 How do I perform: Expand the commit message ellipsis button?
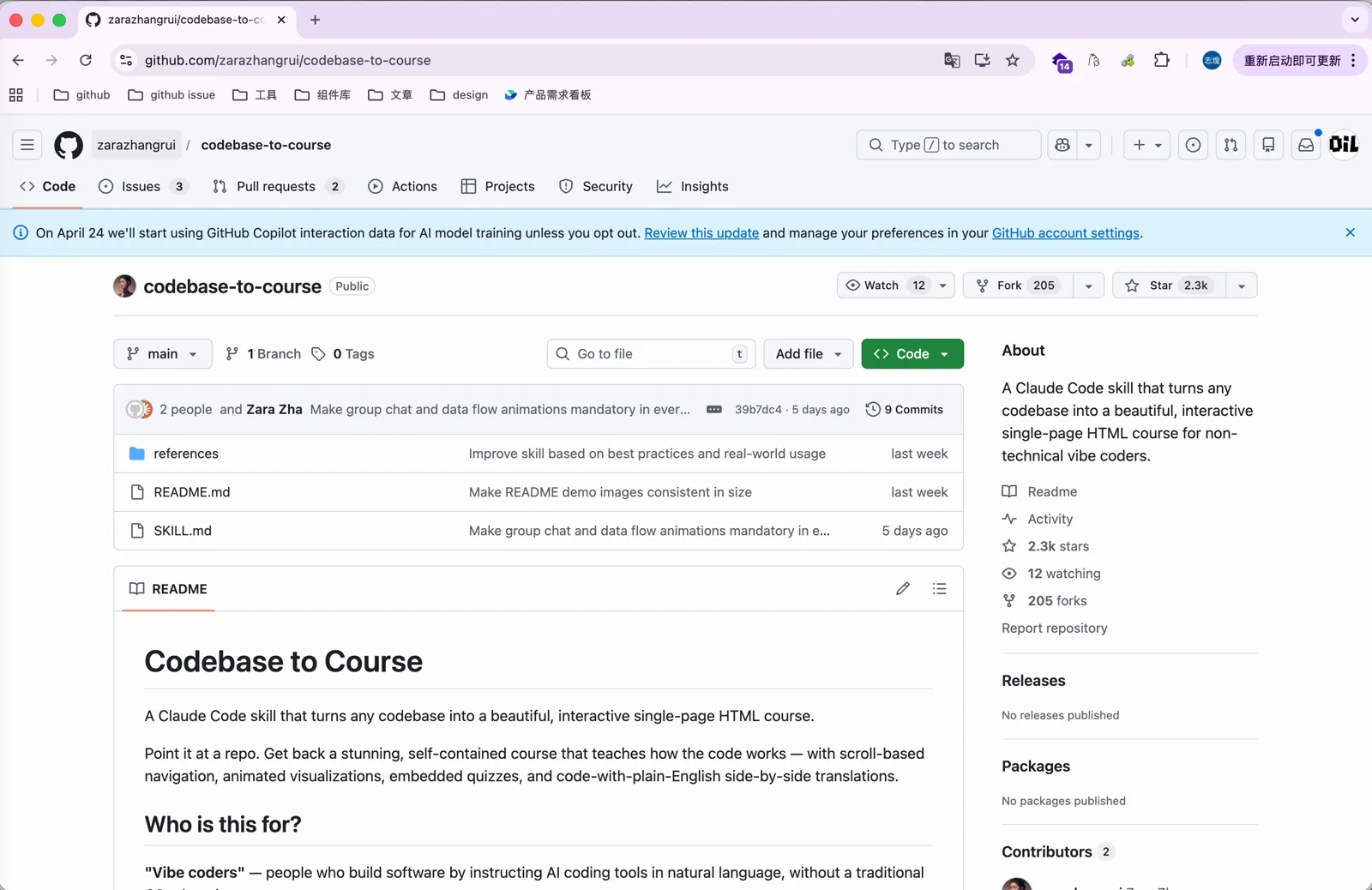[714, 410]
